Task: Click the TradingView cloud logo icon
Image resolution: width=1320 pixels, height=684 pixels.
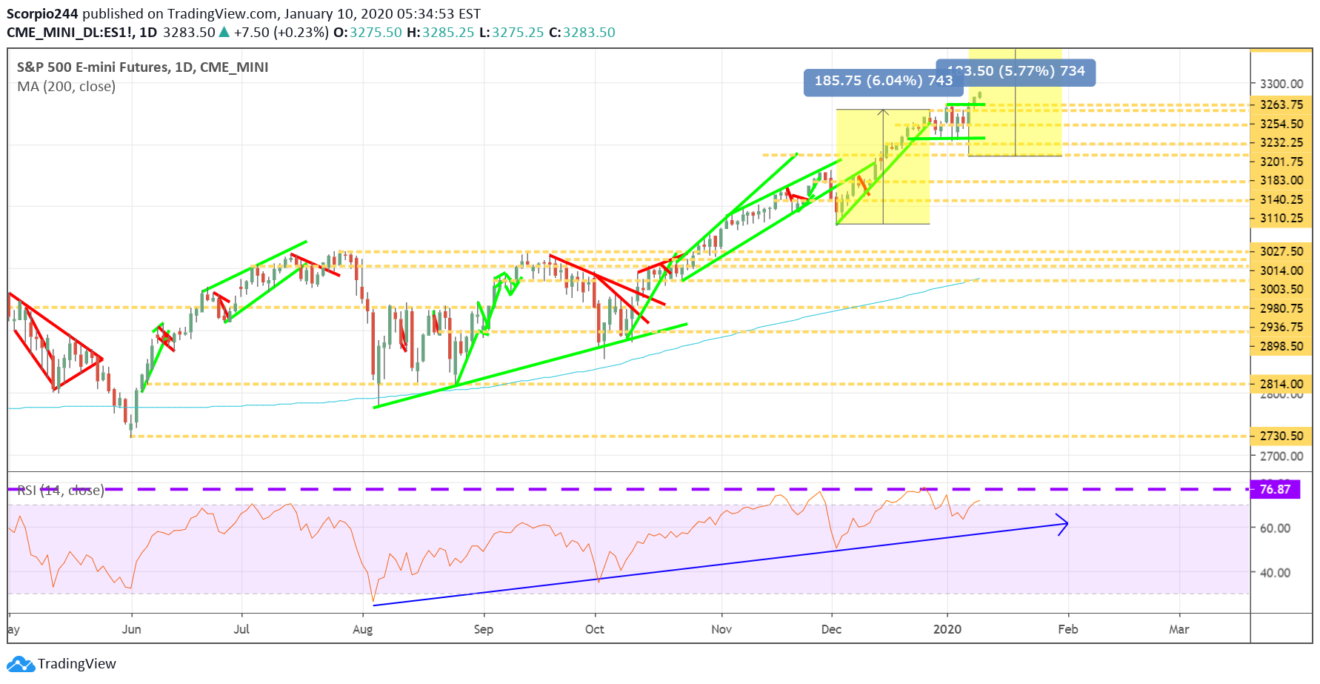Action: pos(19,664)
